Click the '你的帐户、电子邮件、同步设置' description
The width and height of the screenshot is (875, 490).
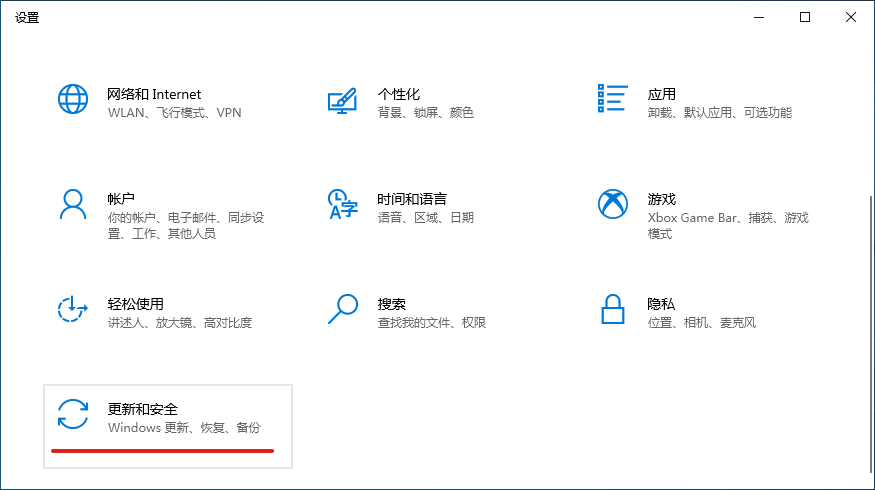tap(186, 225)
